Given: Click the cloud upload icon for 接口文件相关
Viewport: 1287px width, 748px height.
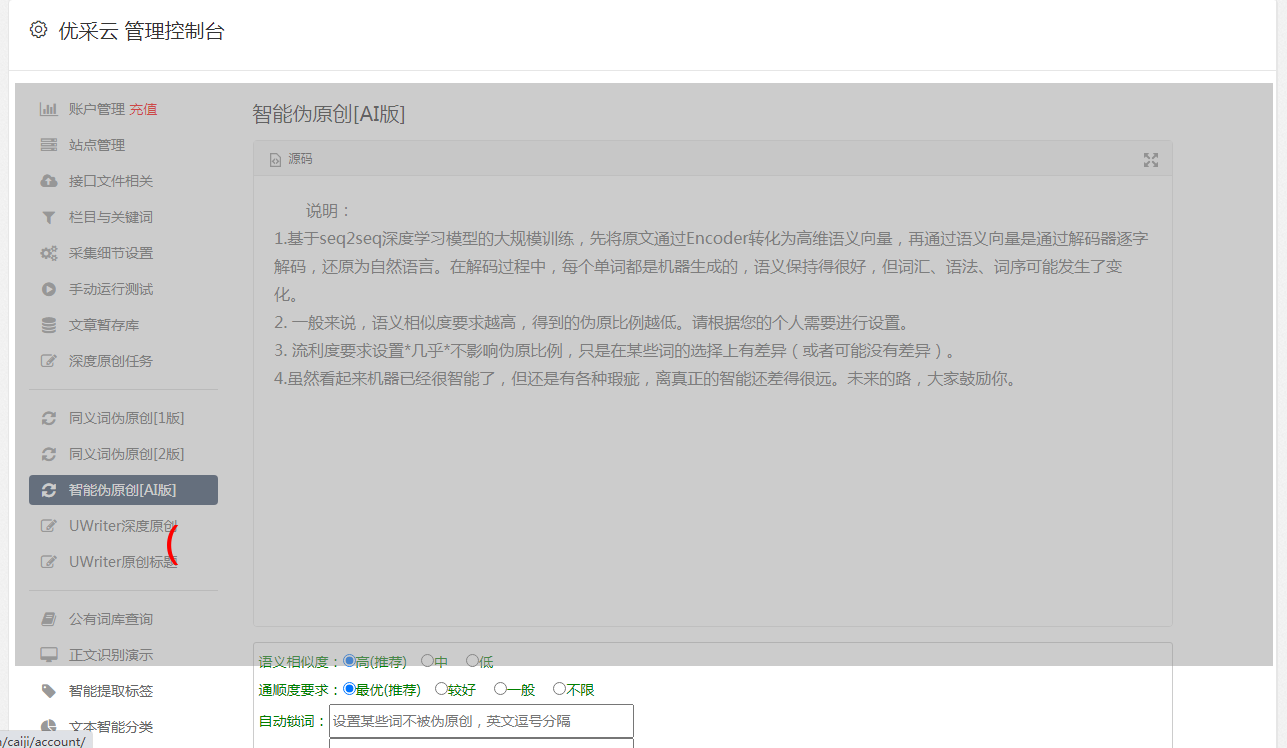Looking at the screenshot, I should tap(48, 181).
